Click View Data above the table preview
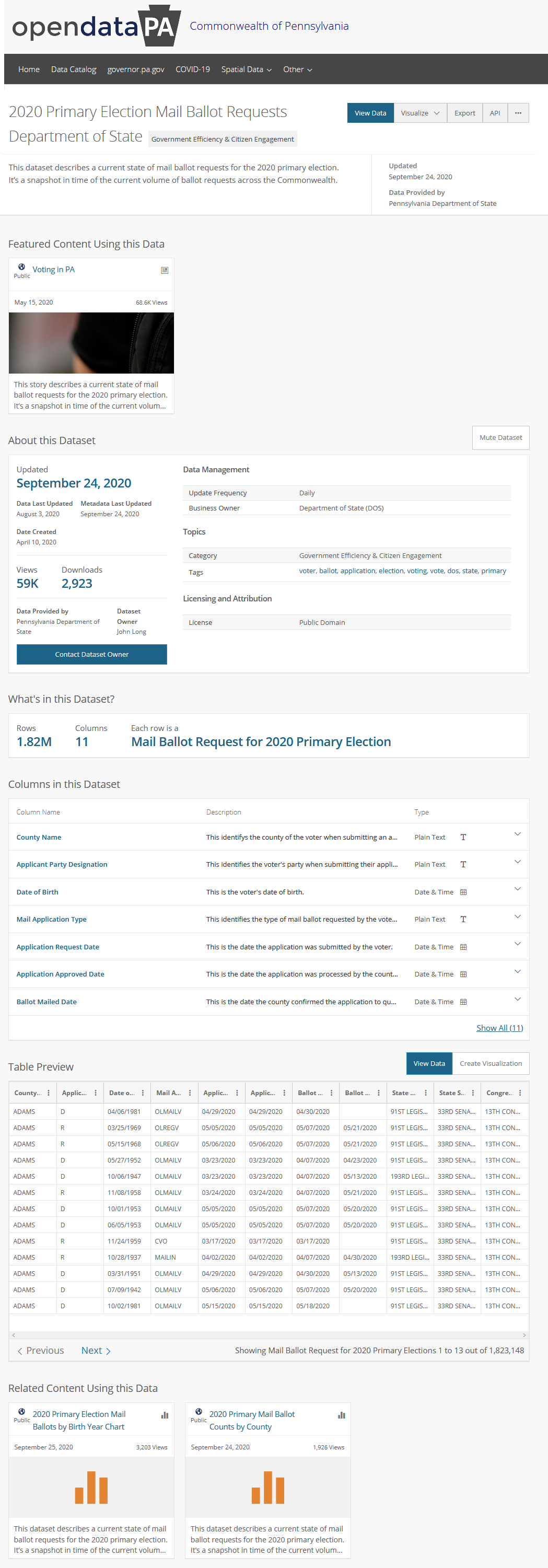 pos(429,1064)
